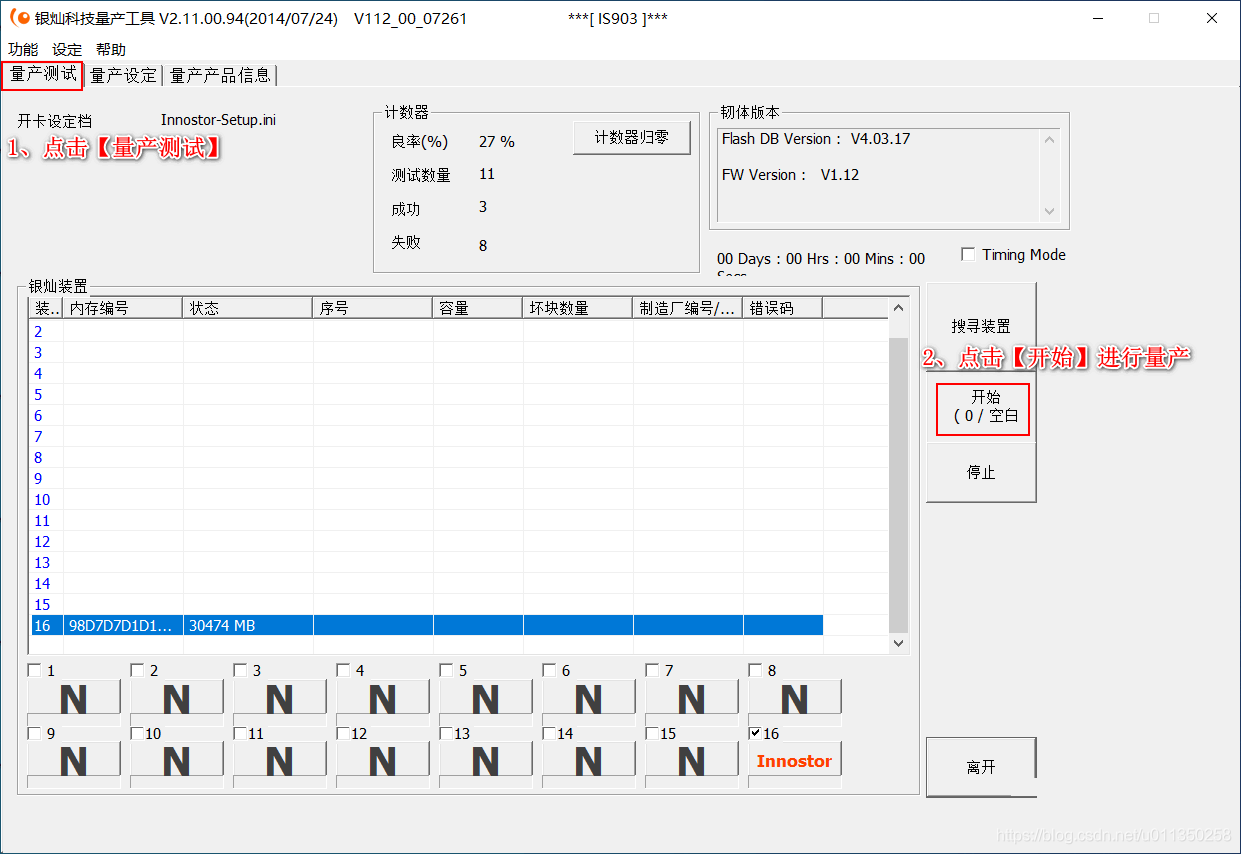Screen dimensions: 1241x854
Task: Click the N status icon for slot 9
Action: (x=73, y=761)
